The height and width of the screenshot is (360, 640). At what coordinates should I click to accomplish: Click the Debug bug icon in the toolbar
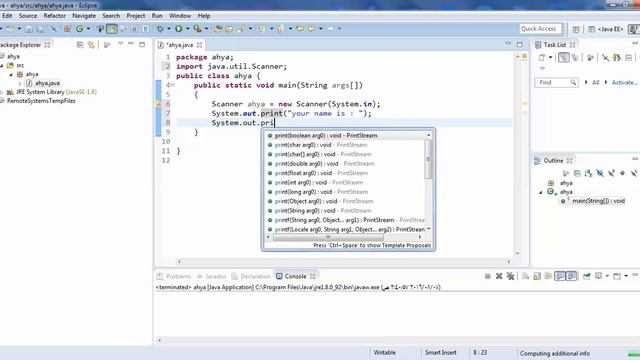coord(160,29)
